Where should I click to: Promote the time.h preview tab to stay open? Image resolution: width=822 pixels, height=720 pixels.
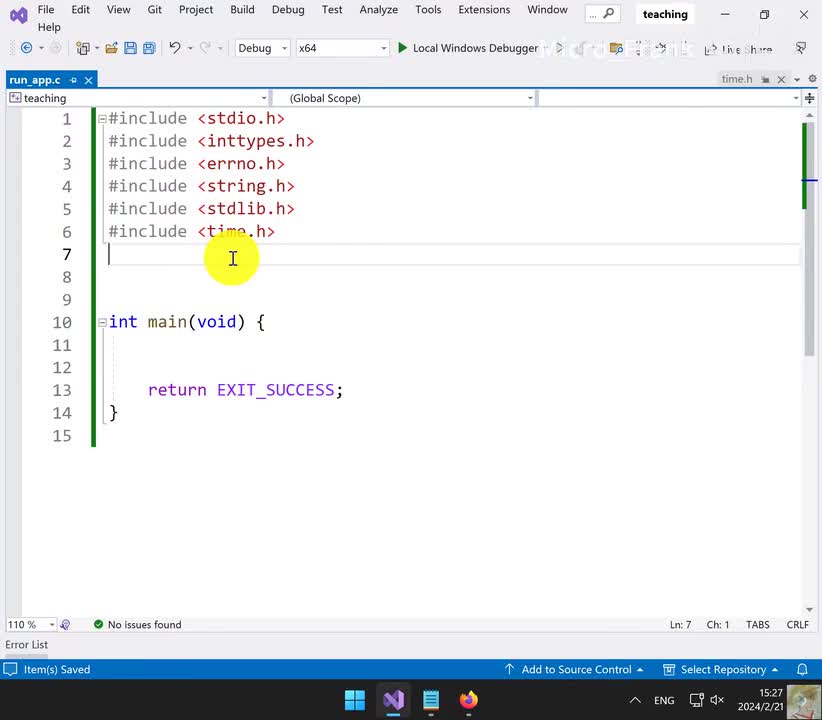click(765, 79)
